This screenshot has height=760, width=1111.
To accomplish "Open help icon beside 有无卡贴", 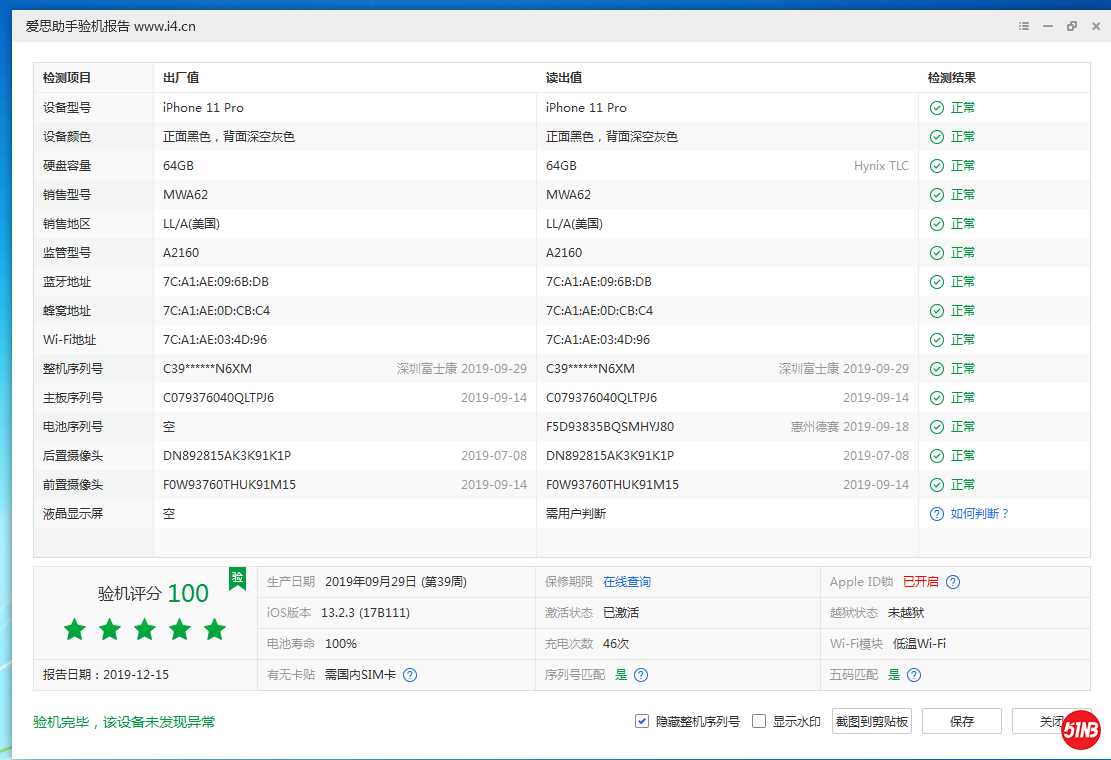I will (x=409, y=675).
